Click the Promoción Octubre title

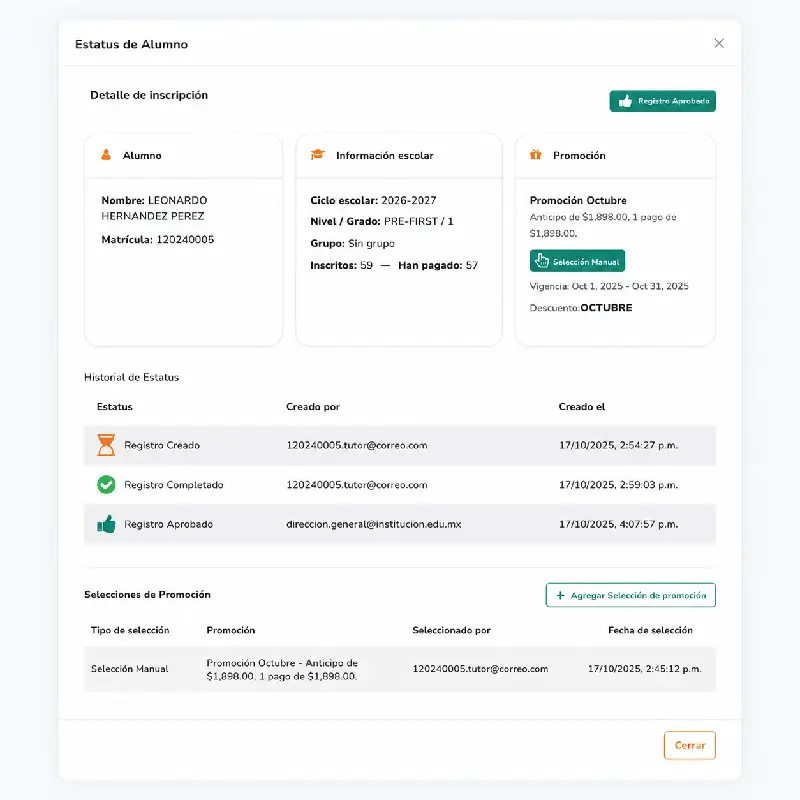578,201
